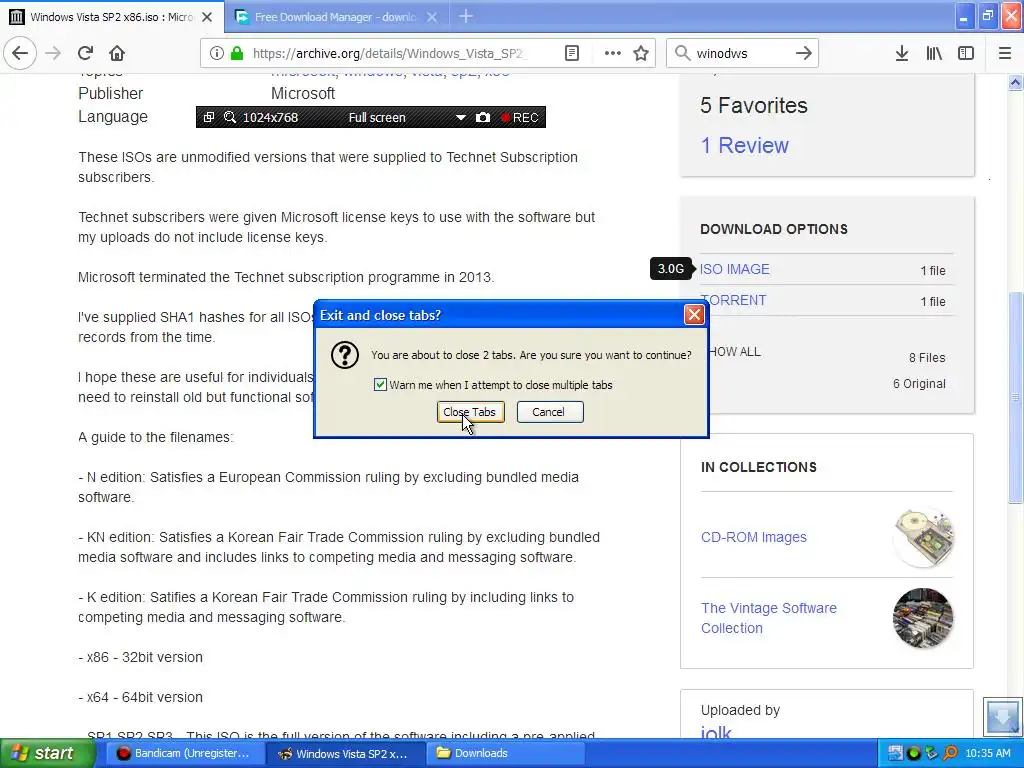Click the magnifier icon in system tray
Image resolution: width=1024 pixels, height=768 pixels.
[x=950, y=754]
